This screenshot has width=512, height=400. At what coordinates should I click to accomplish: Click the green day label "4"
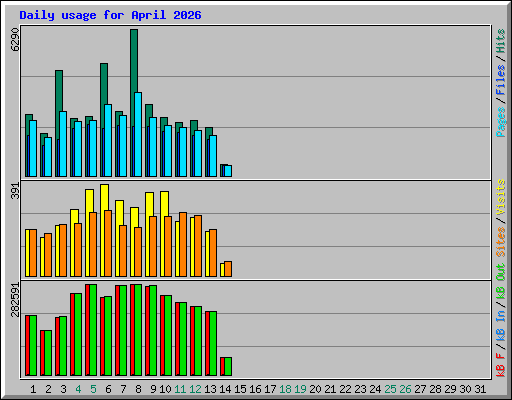point(78,389)
